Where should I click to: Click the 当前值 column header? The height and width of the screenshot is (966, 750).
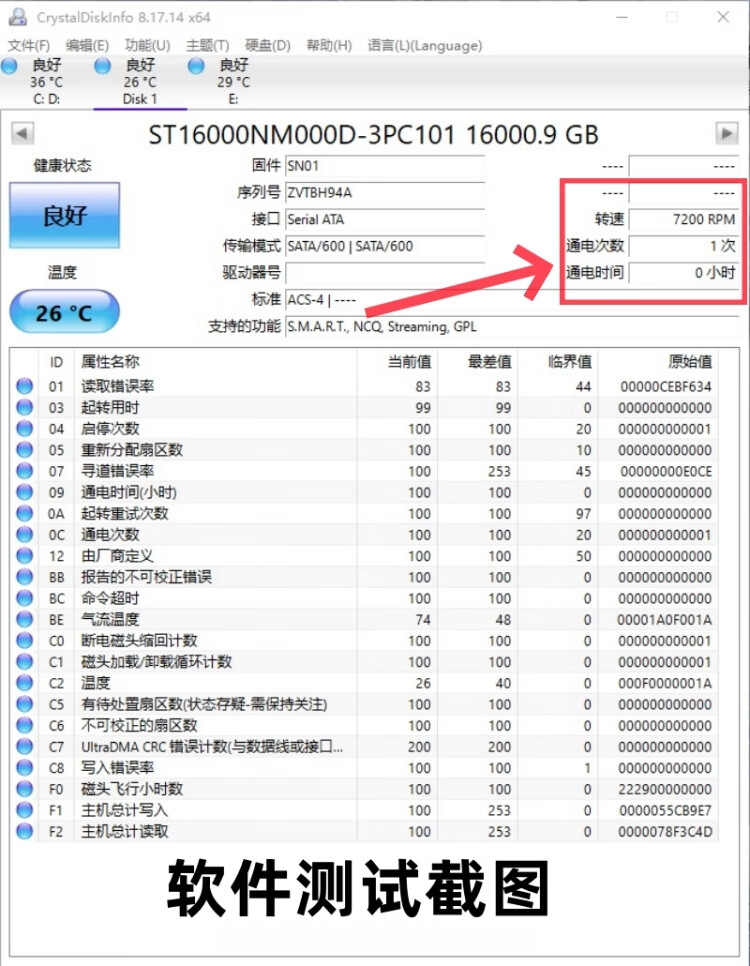(397, 362)
